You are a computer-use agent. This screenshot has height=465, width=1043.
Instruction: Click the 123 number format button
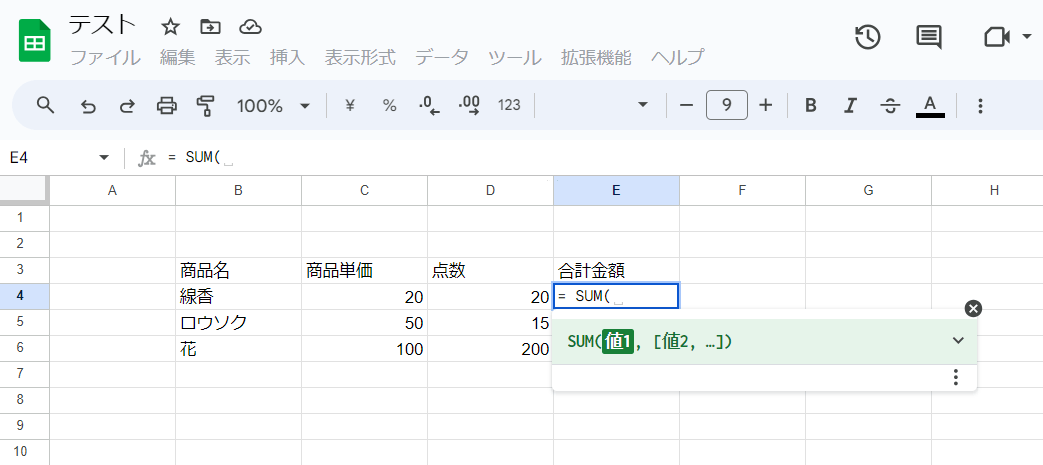[509, 106]
